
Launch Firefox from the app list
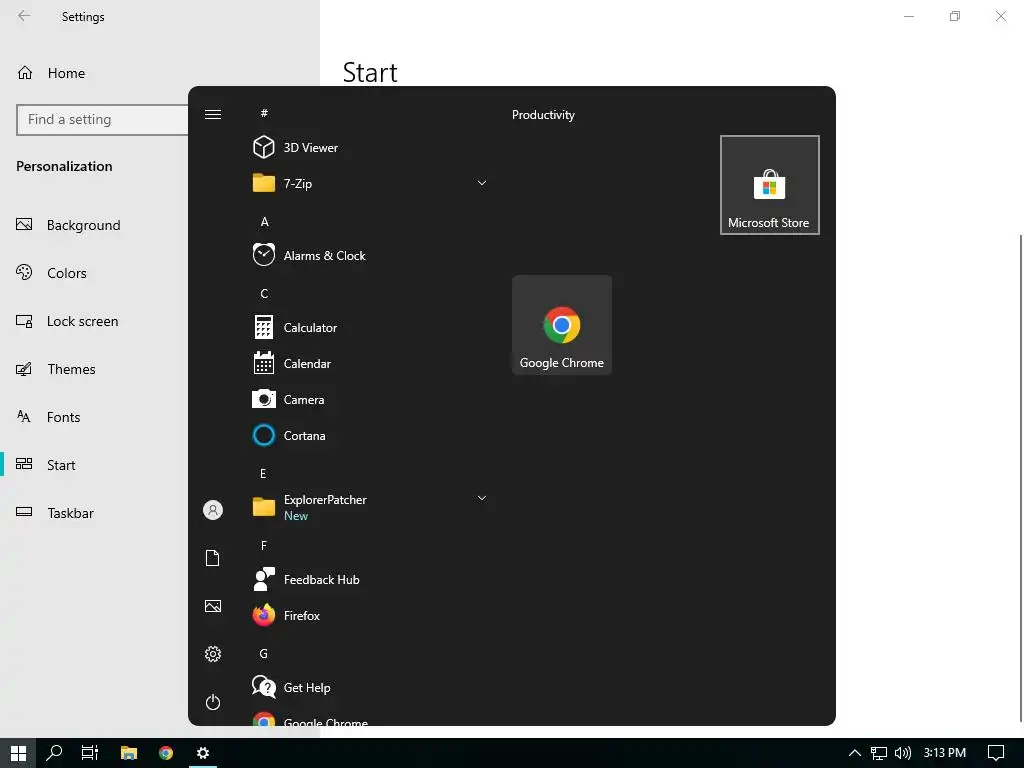pyautogui.click(x=370, y=615)
